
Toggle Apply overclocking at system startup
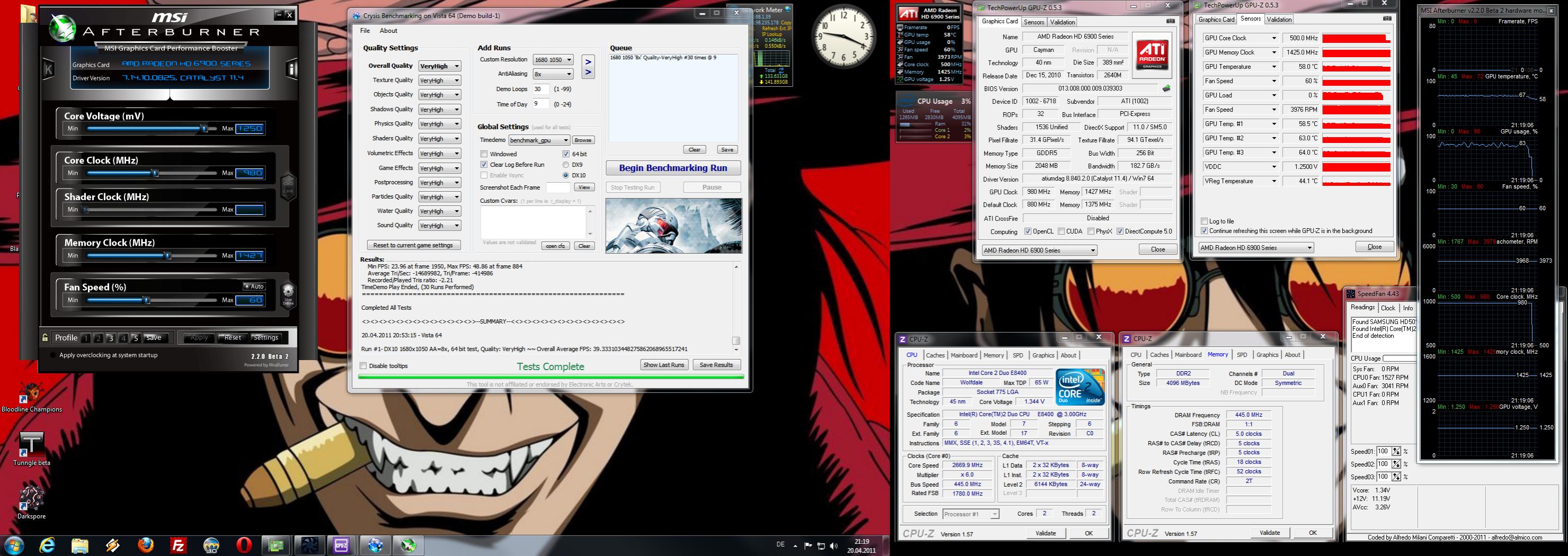pos(52,355)
